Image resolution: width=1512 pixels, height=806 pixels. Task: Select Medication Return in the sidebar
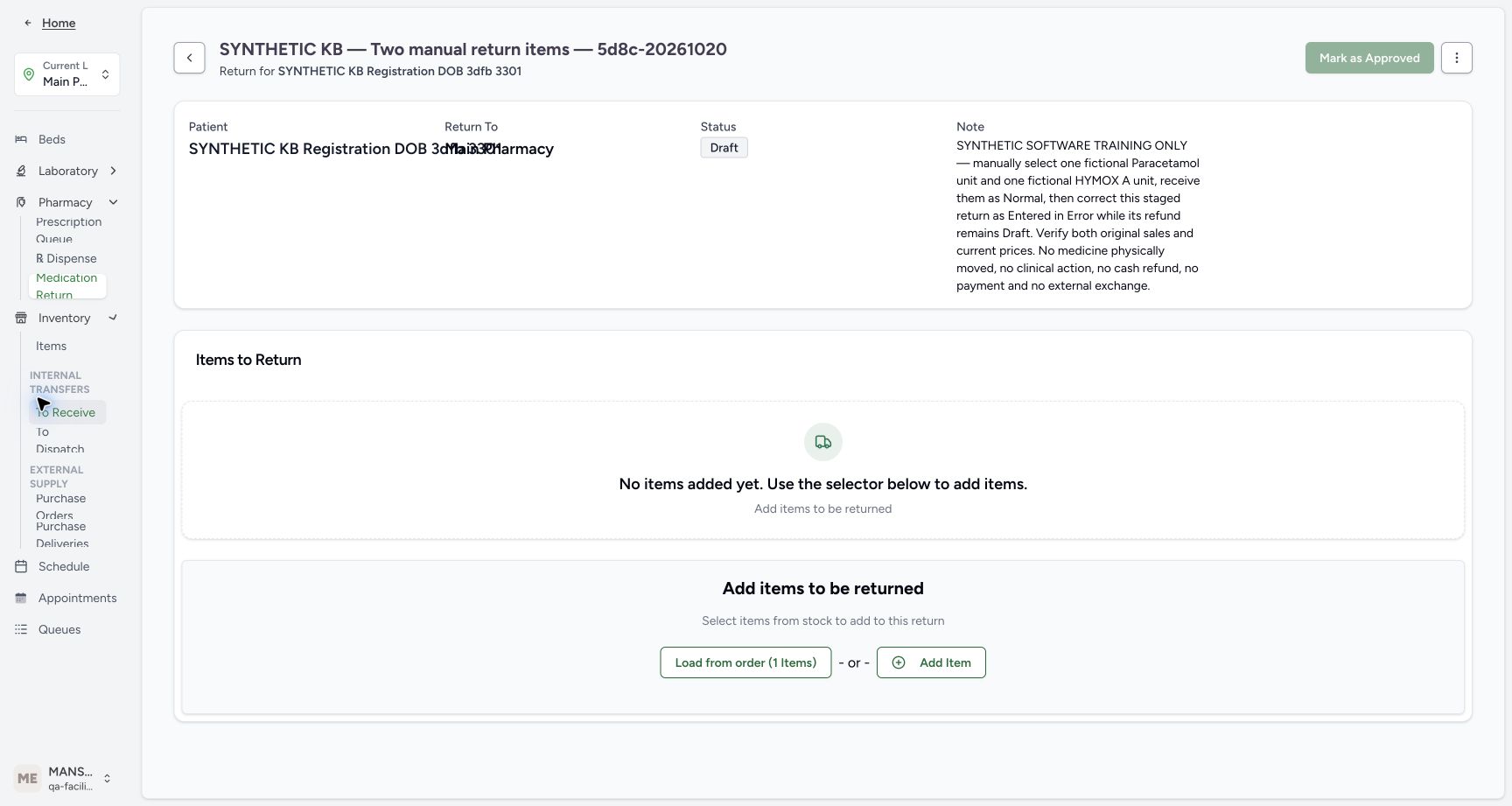pos(66,286)
